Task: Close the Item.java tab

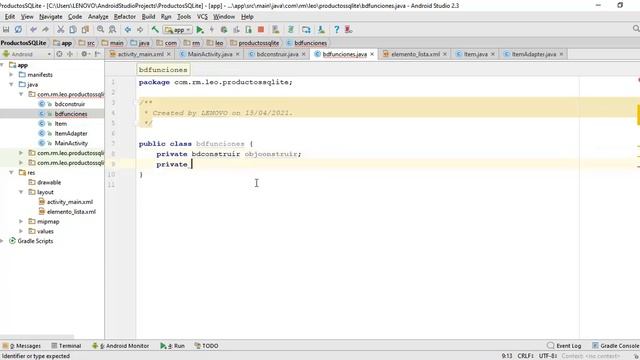Action: (493, 54)
